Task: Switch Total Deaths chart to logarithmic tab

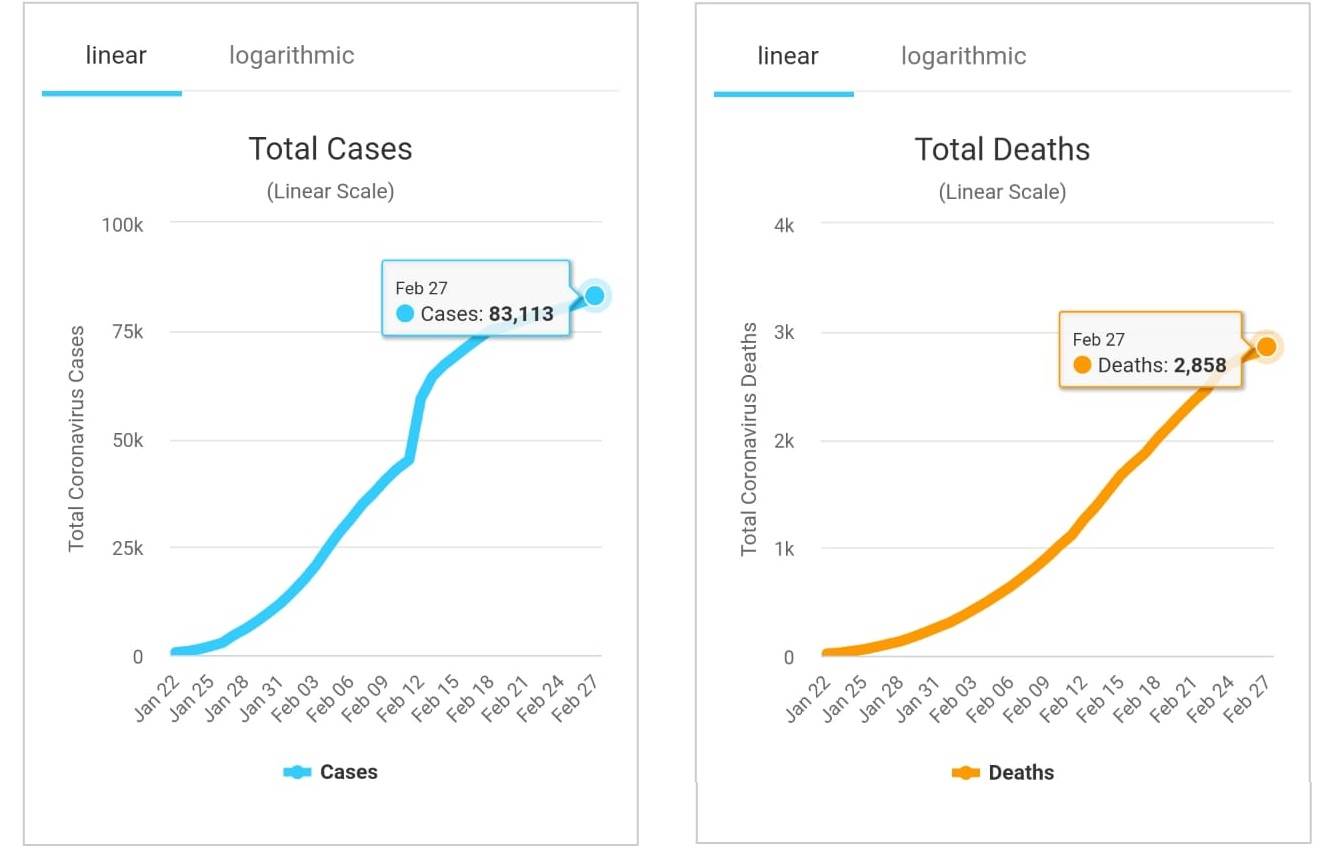Action: point(963,56)
